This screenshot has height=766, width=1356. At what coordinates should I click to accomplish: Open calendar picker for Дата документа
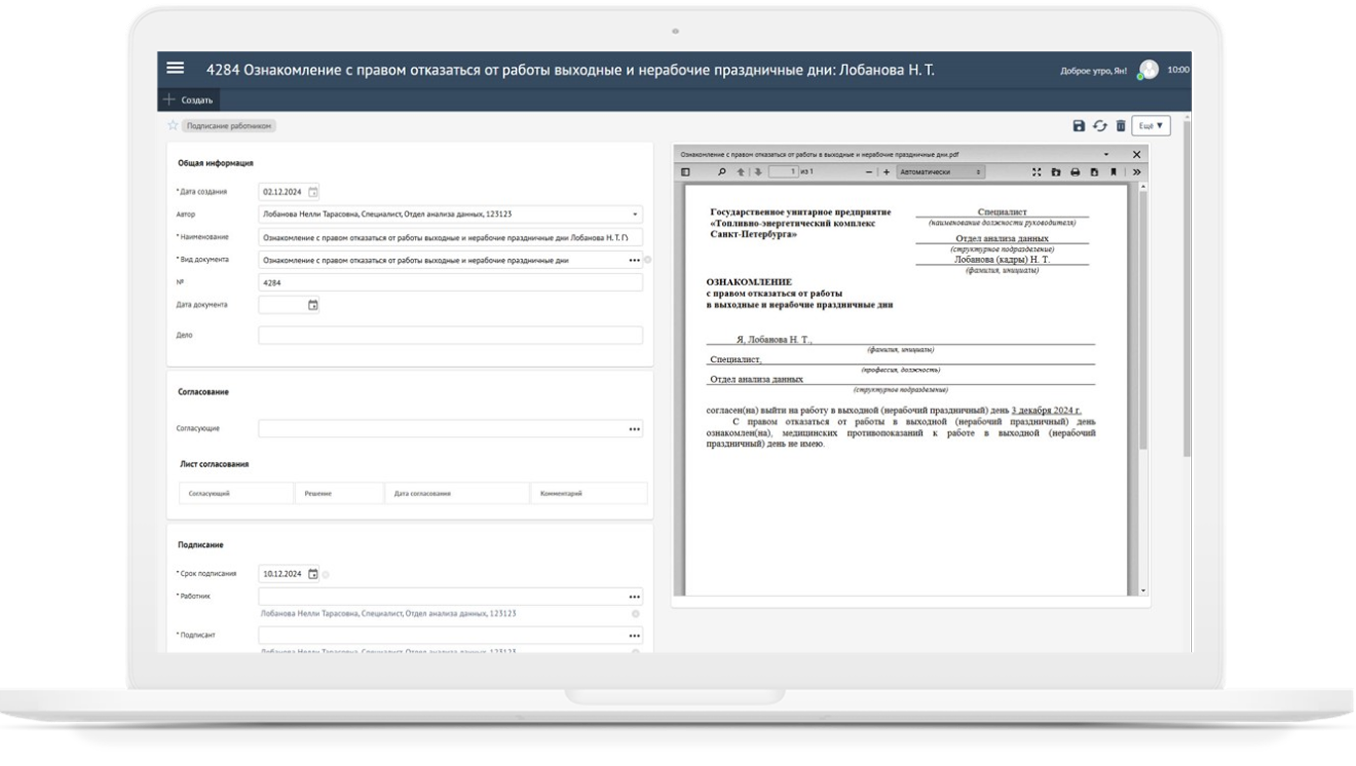pyautogui.click(x=313, y=305)
